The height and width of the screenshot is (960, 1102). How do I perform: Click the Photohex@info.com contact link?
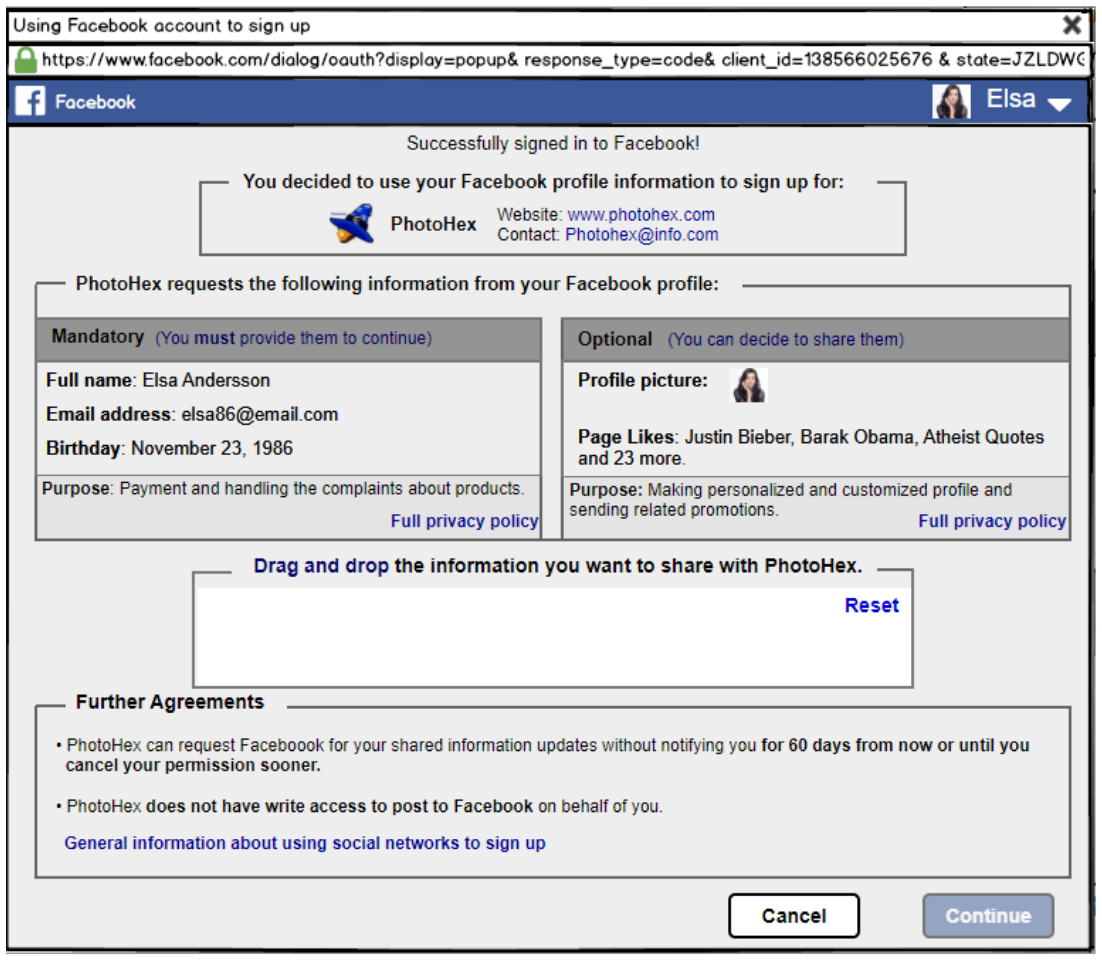pos(642,235)
